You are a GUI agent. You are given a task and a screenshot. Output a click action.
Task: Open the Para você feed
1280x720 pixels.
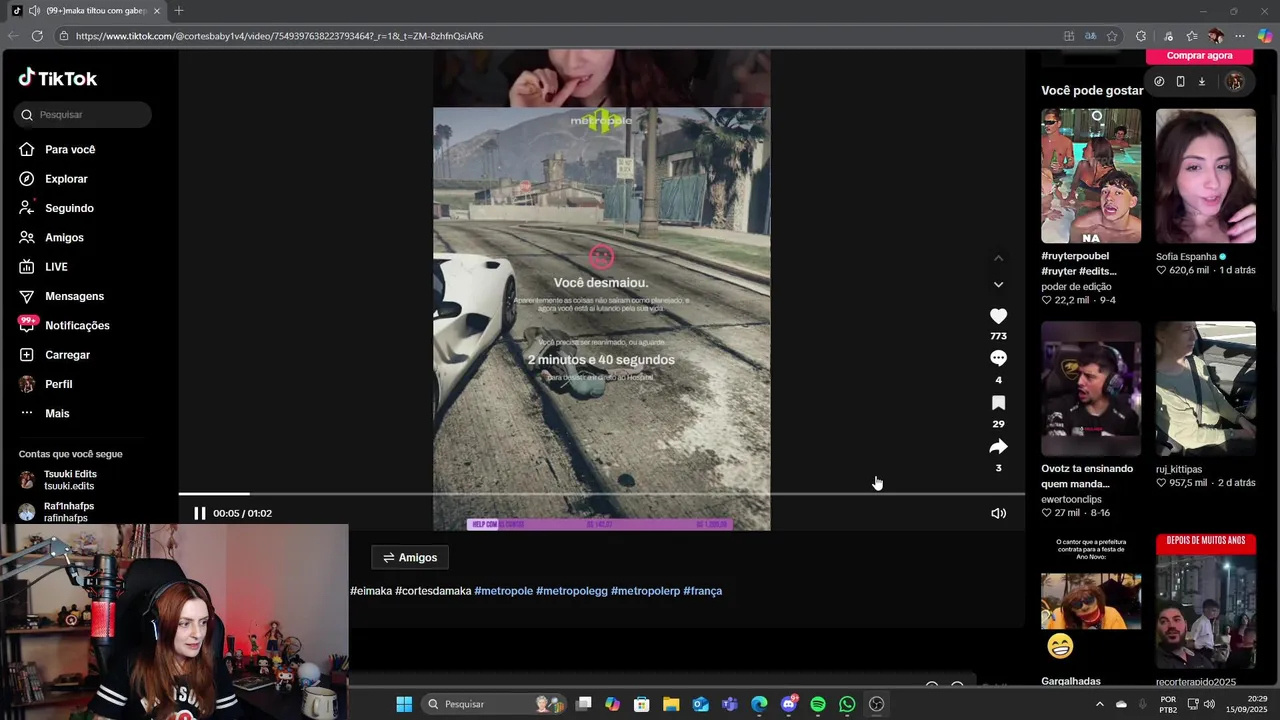tap(57, 150)
